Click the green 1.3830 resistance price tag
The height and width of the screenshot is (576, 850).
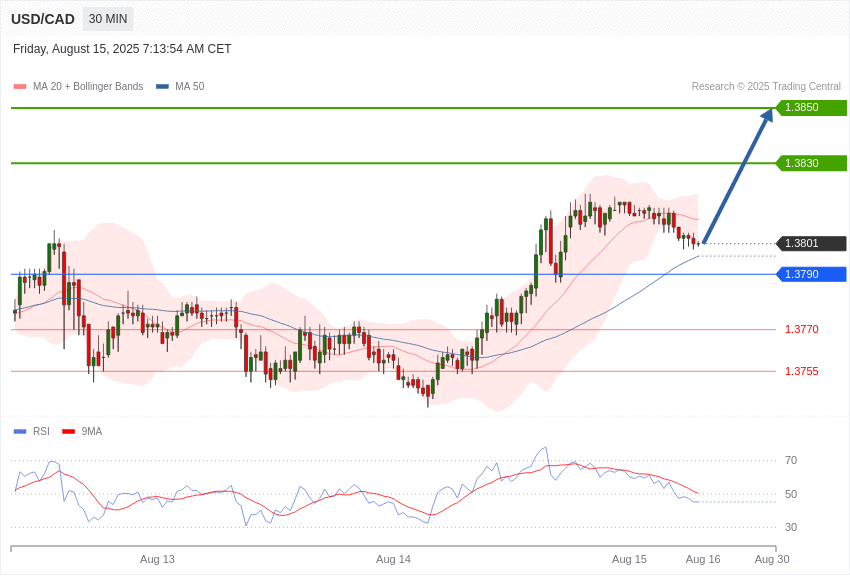pyautogui.click(x=812, y=163)
